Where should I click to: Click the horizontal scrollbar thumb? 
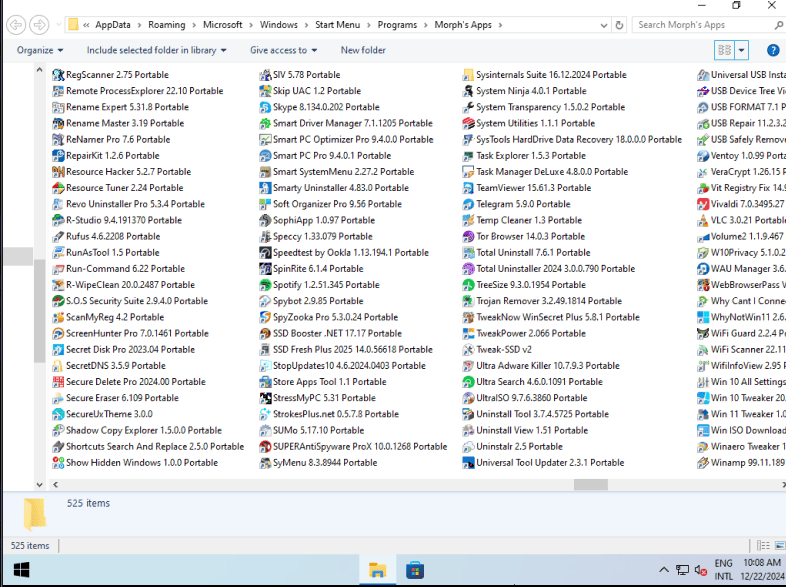tap(591, 485)
